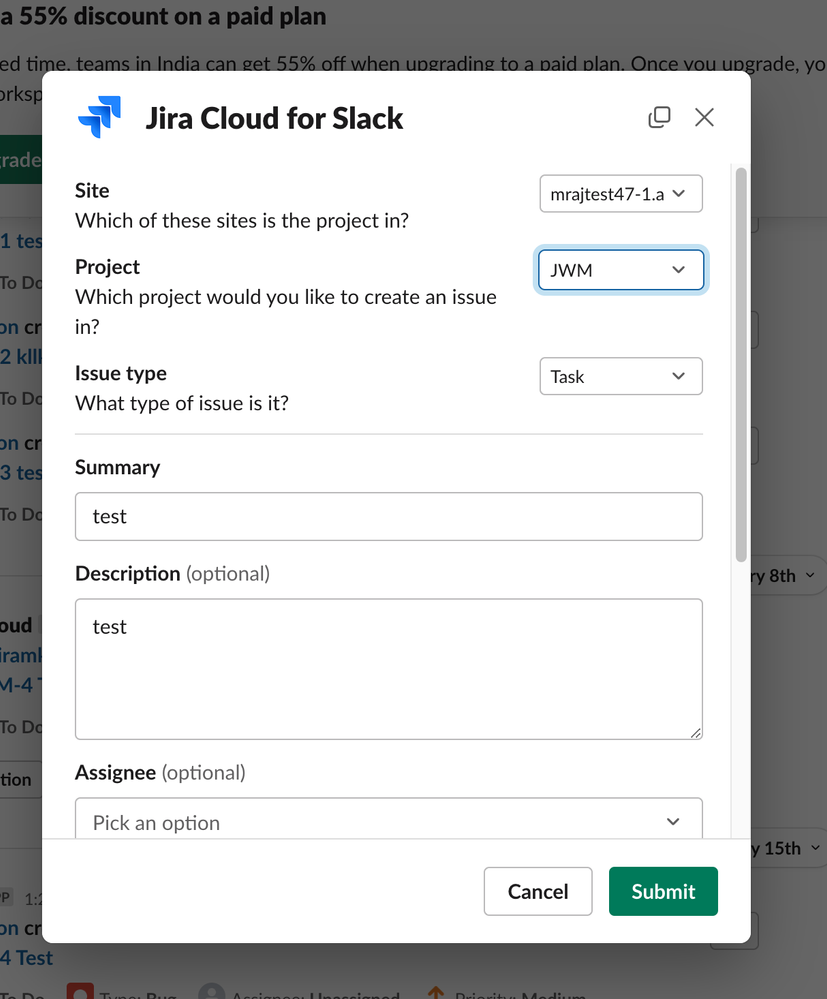Click the Description text area
This screenshot has height=999, width=827.
(389, 669)
